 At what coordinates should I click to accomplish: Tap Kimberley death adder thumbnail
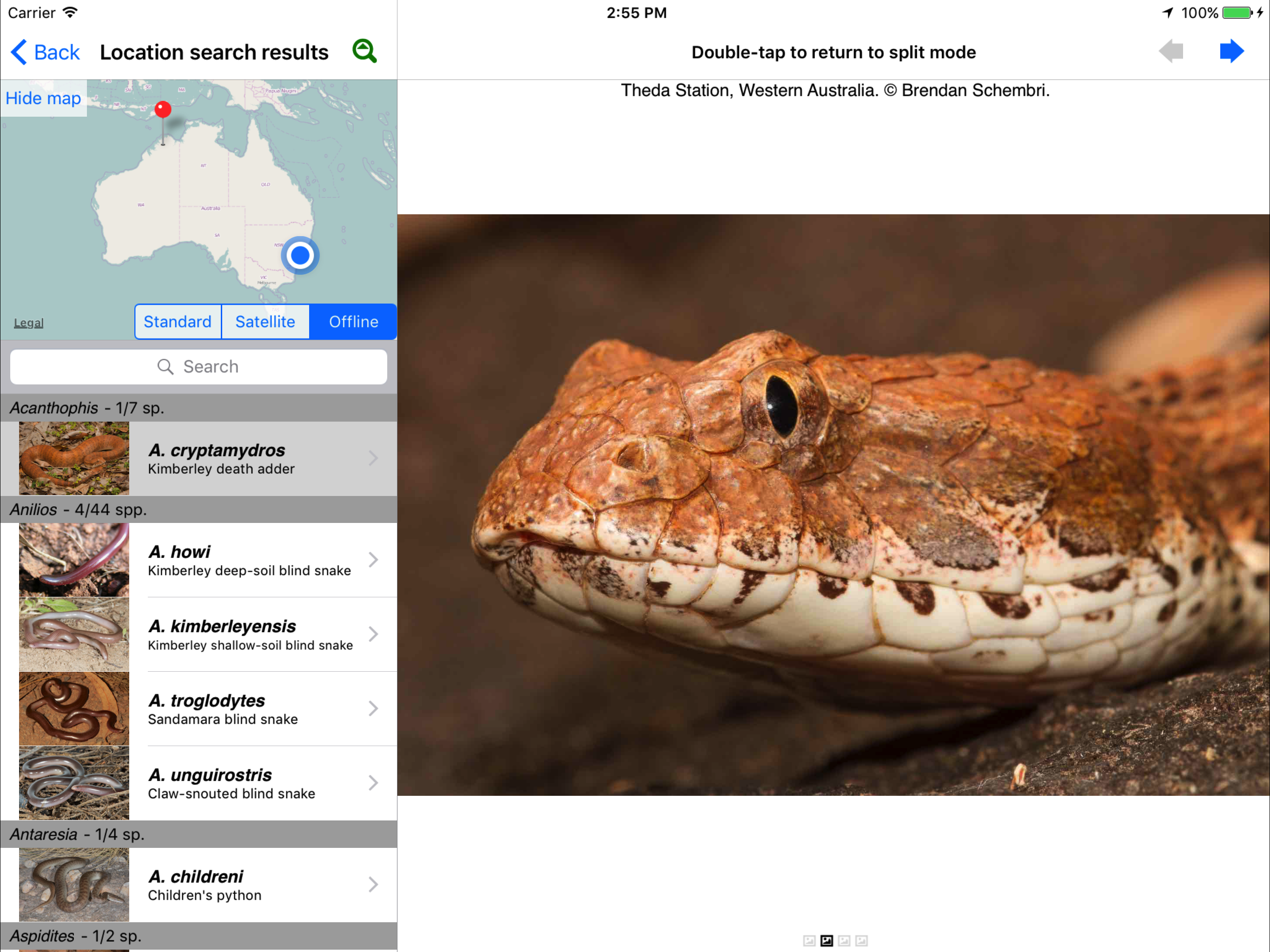pyautogui.click(x=74, y=458)
